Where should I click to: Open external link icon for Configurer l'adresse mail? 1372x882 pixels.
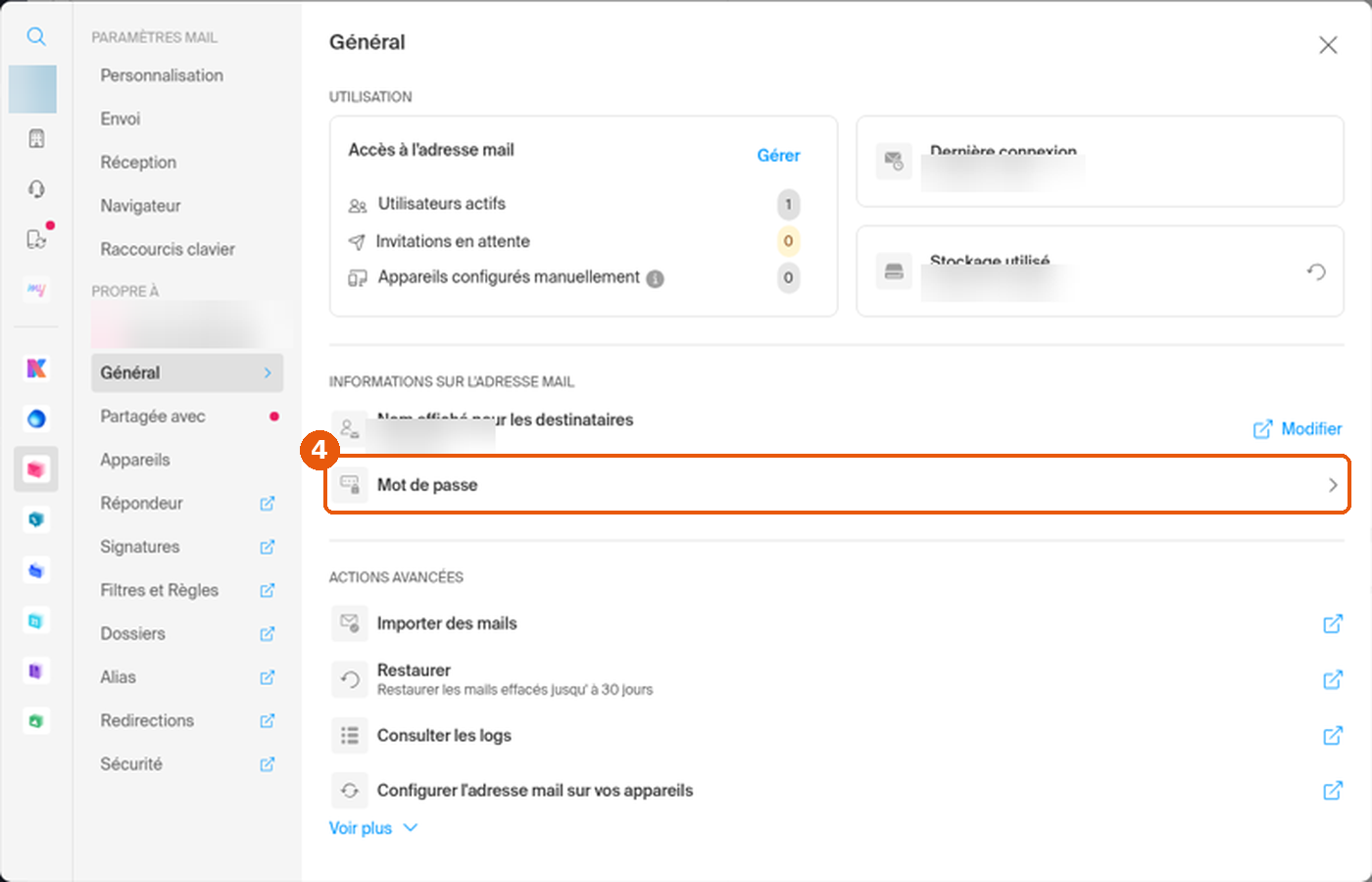1333,790
